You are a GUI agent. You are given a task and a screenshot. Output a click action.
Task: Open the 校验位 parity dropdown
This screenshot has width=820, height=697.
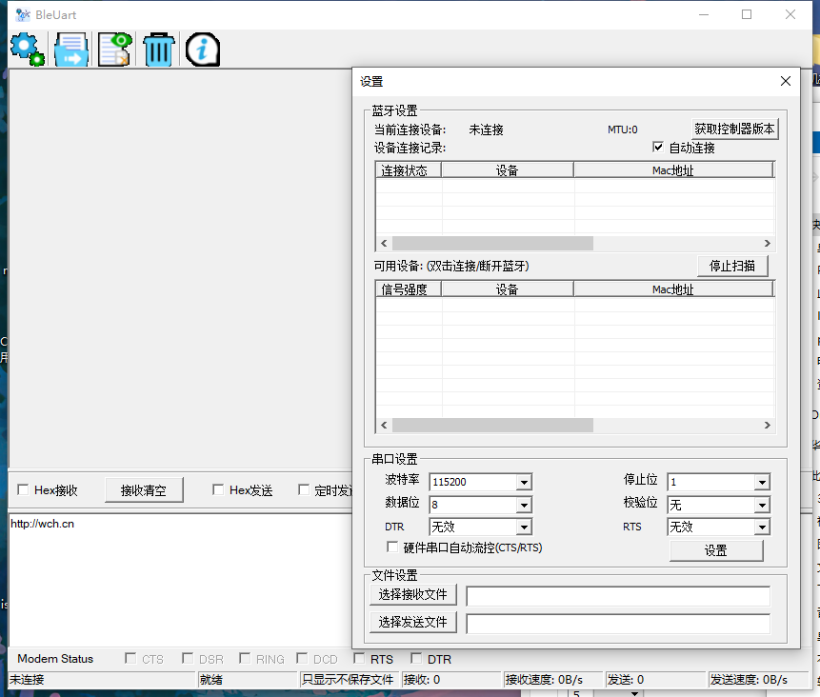[762, 505]
